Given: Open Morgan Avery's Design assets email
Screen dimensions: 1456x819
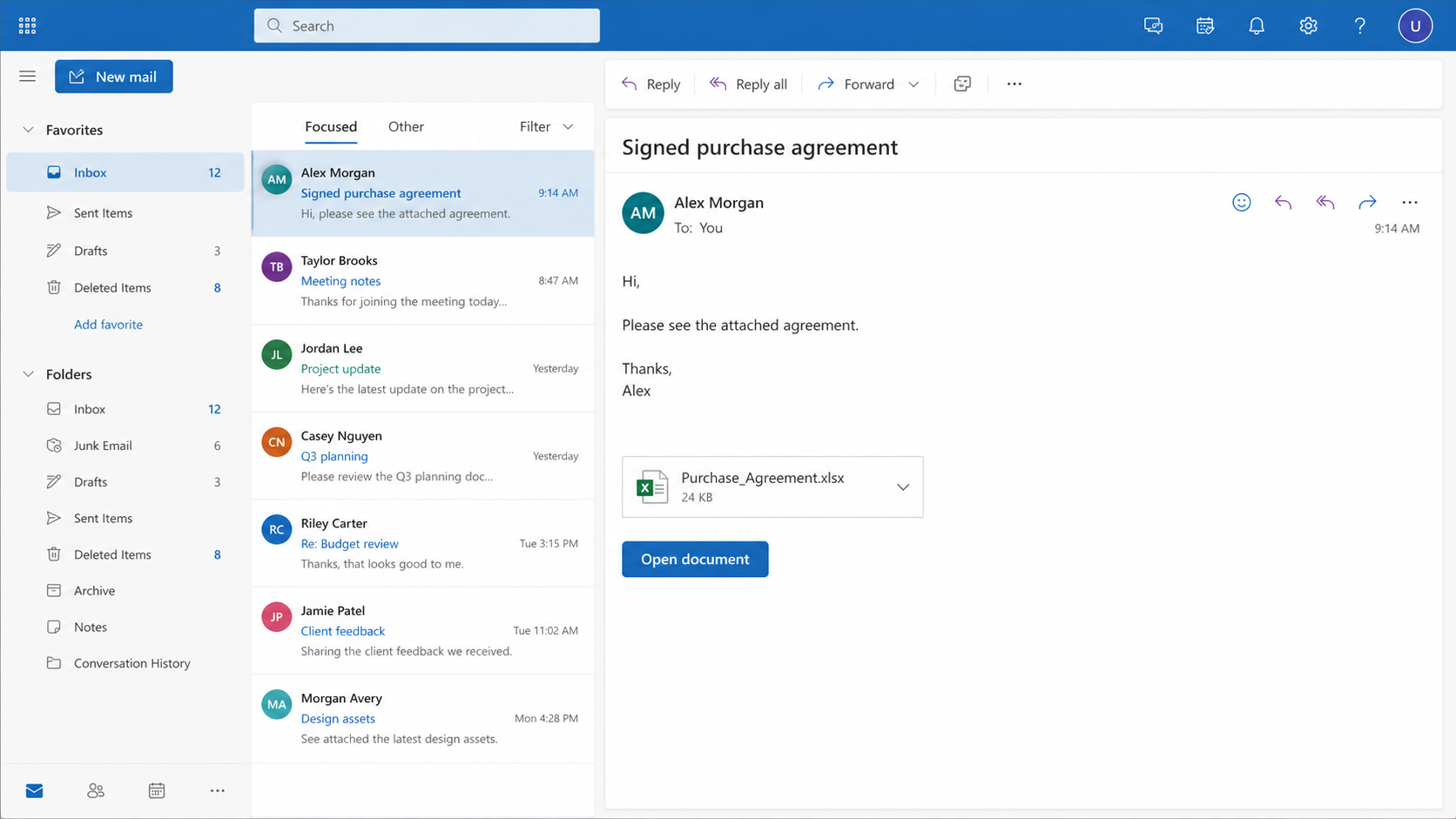Looking at the screenshot, I should tap(423, 718).
